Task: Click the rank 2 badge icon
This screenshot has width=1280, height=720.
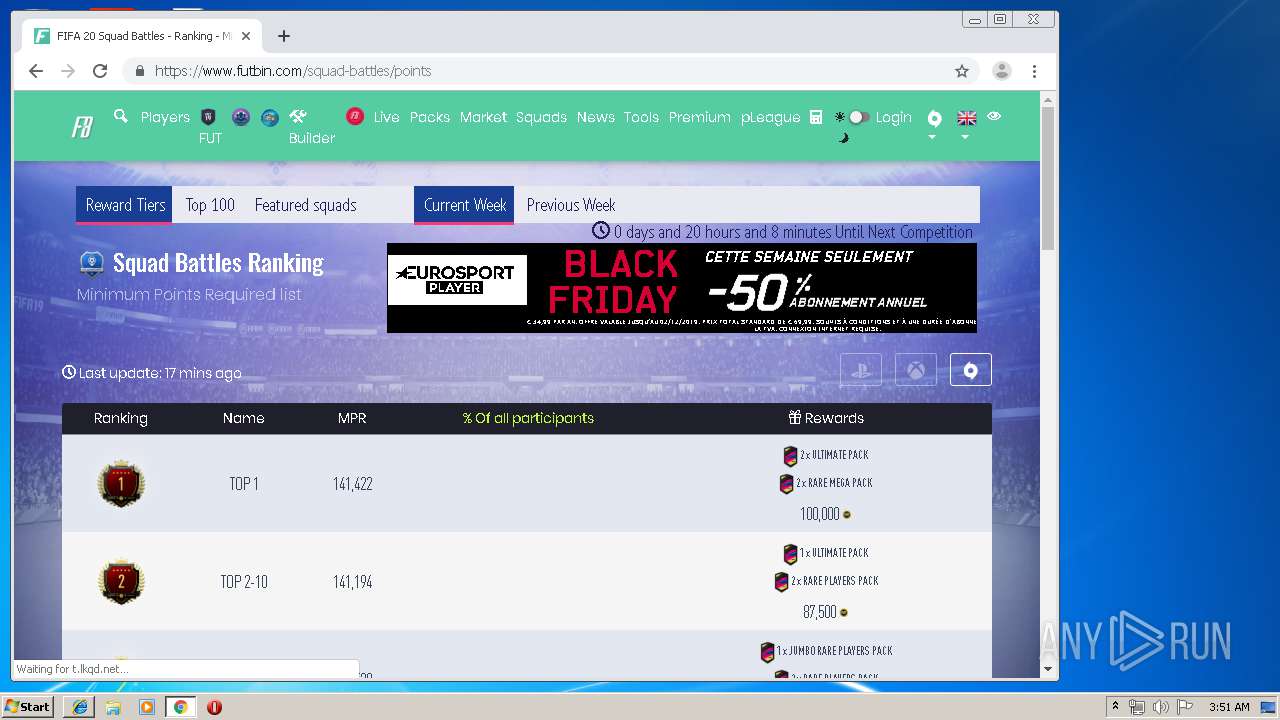Action: click(121, 582)
